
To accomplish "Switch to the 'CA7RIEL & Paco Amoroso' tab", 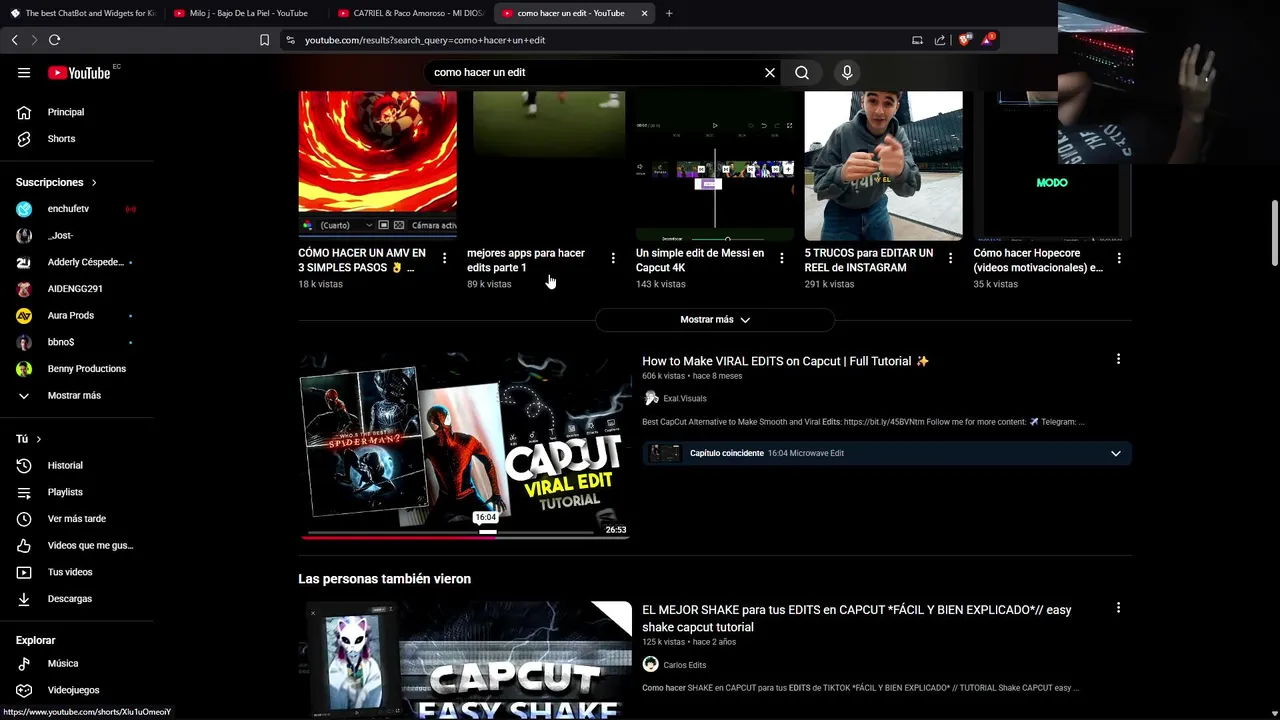I will (412, 13).
